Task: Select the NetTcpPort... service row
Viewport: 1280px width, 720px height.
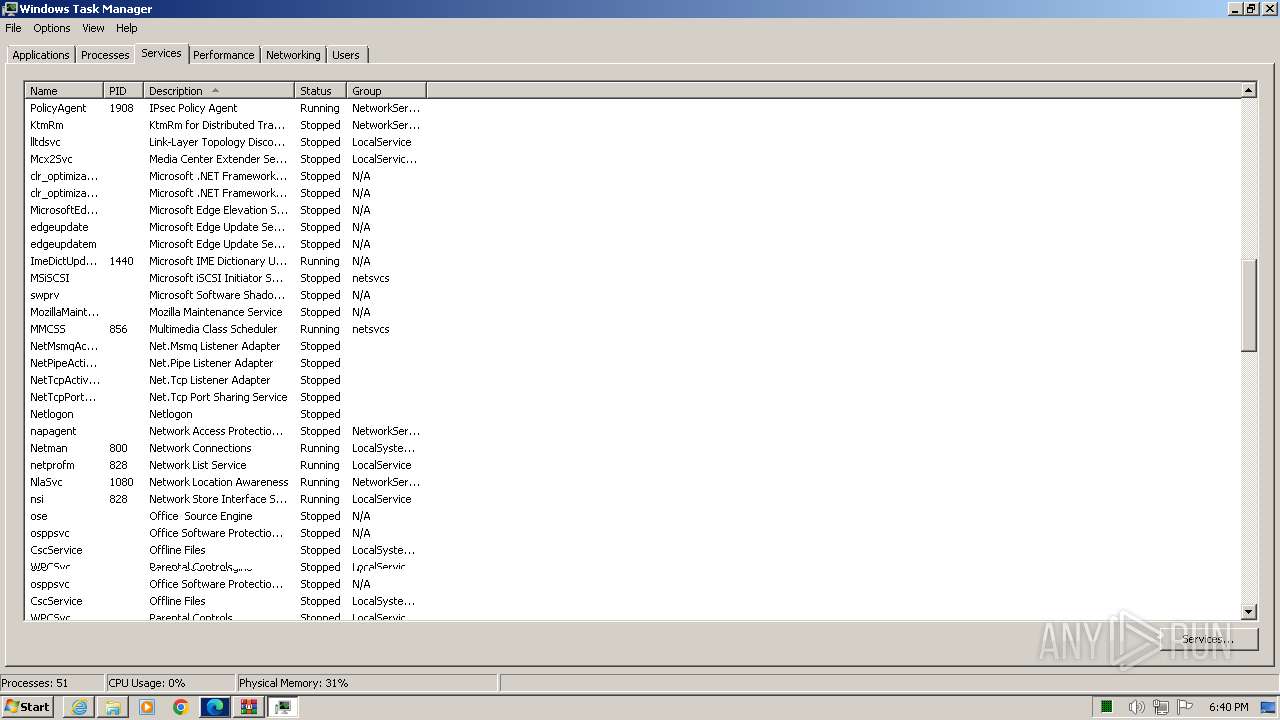Action: [x=225, y=397]
